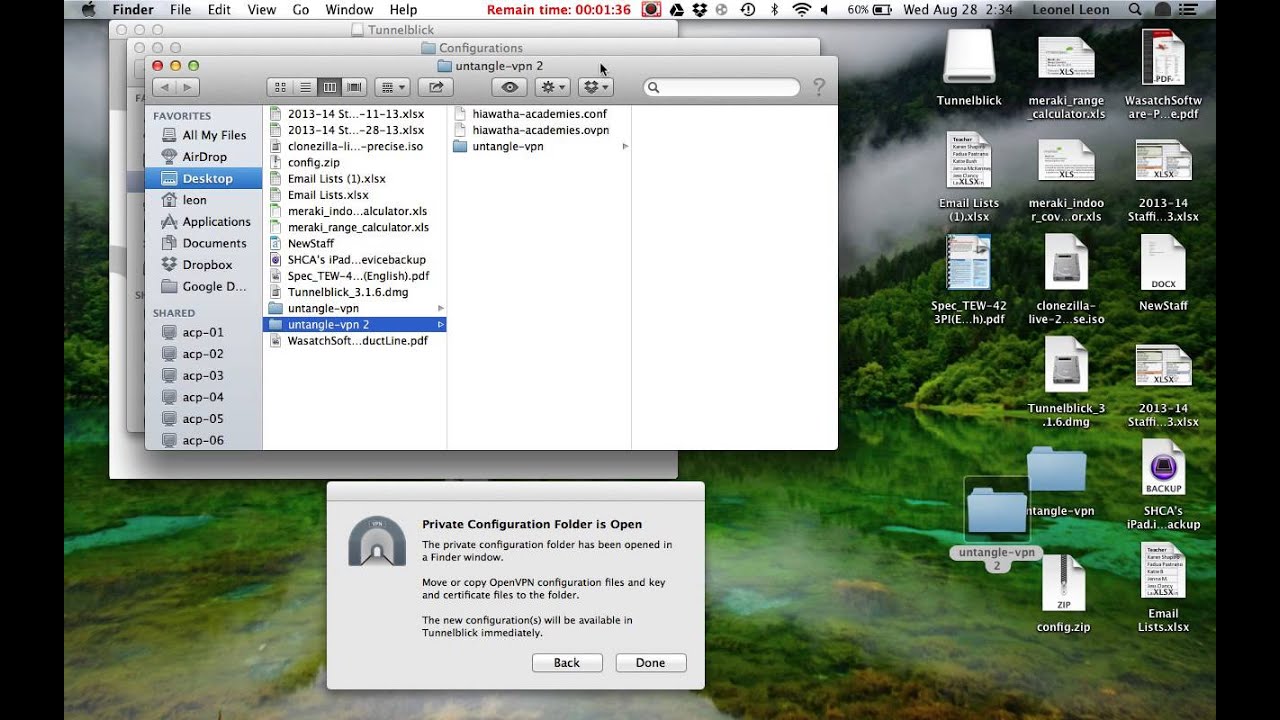Click the Back navigation arrow in Finder toolbar
The width and height of the screenshot is (1280, 720).
(x=164, y=88)
